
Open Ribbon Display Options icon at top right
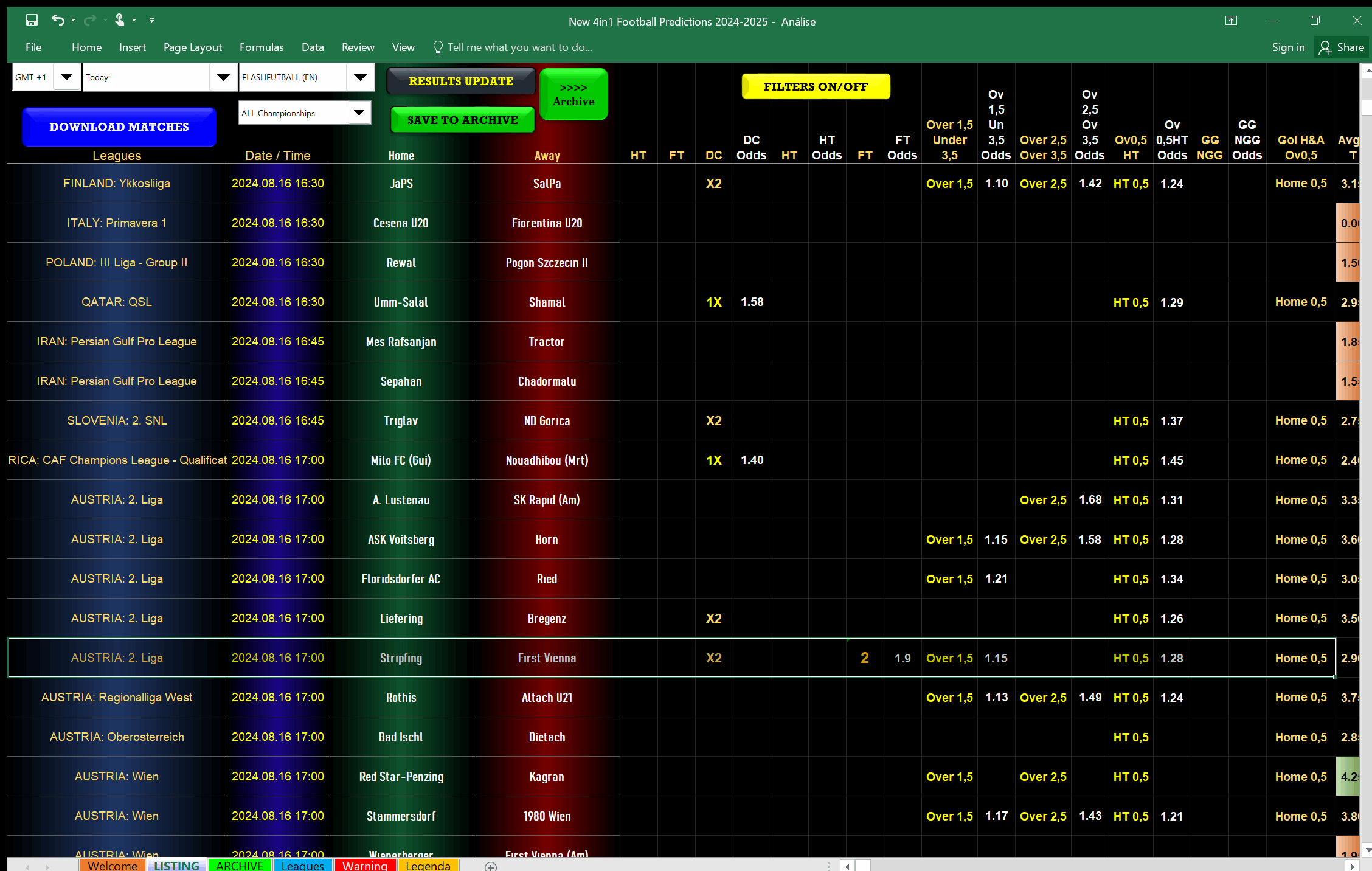point(1231,20)
